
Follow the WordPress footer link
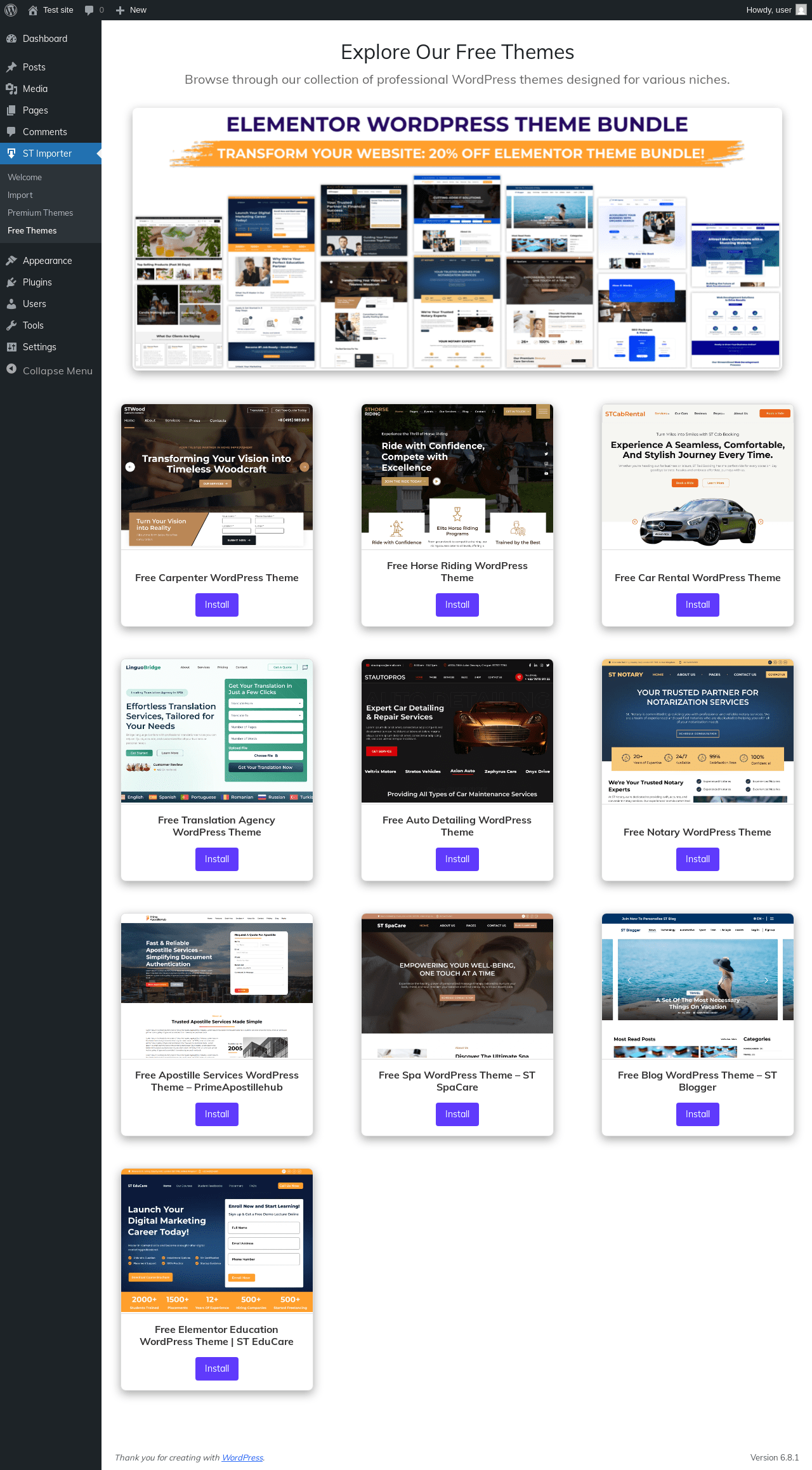tap(242, 1457)
